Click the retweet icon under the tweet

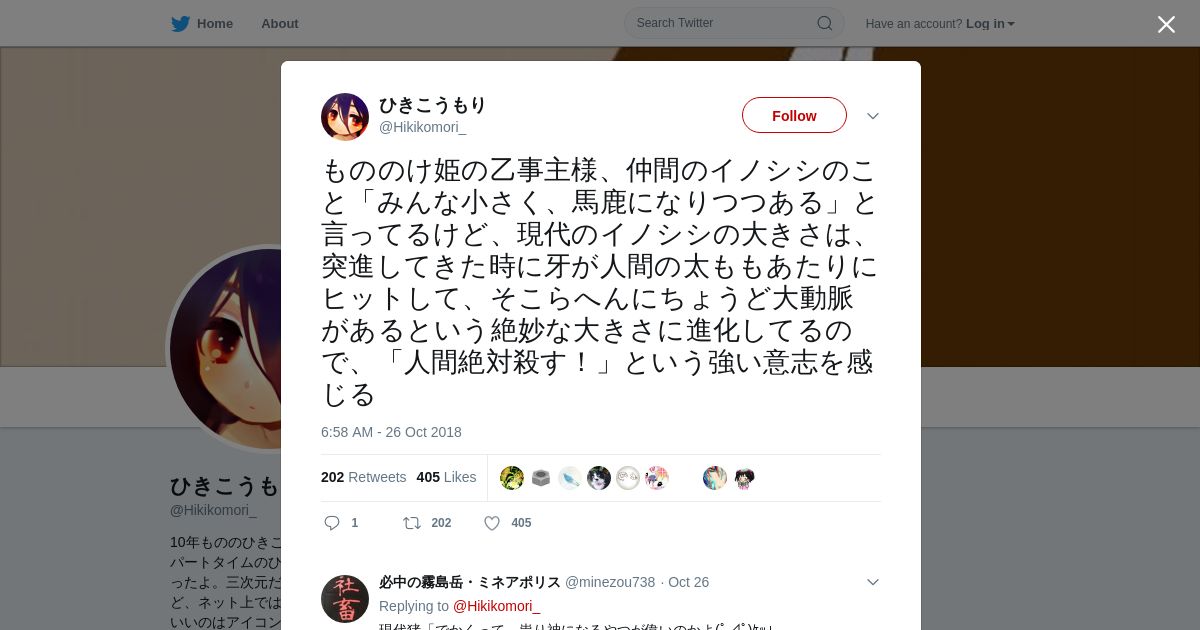click(x=411, y=523)
